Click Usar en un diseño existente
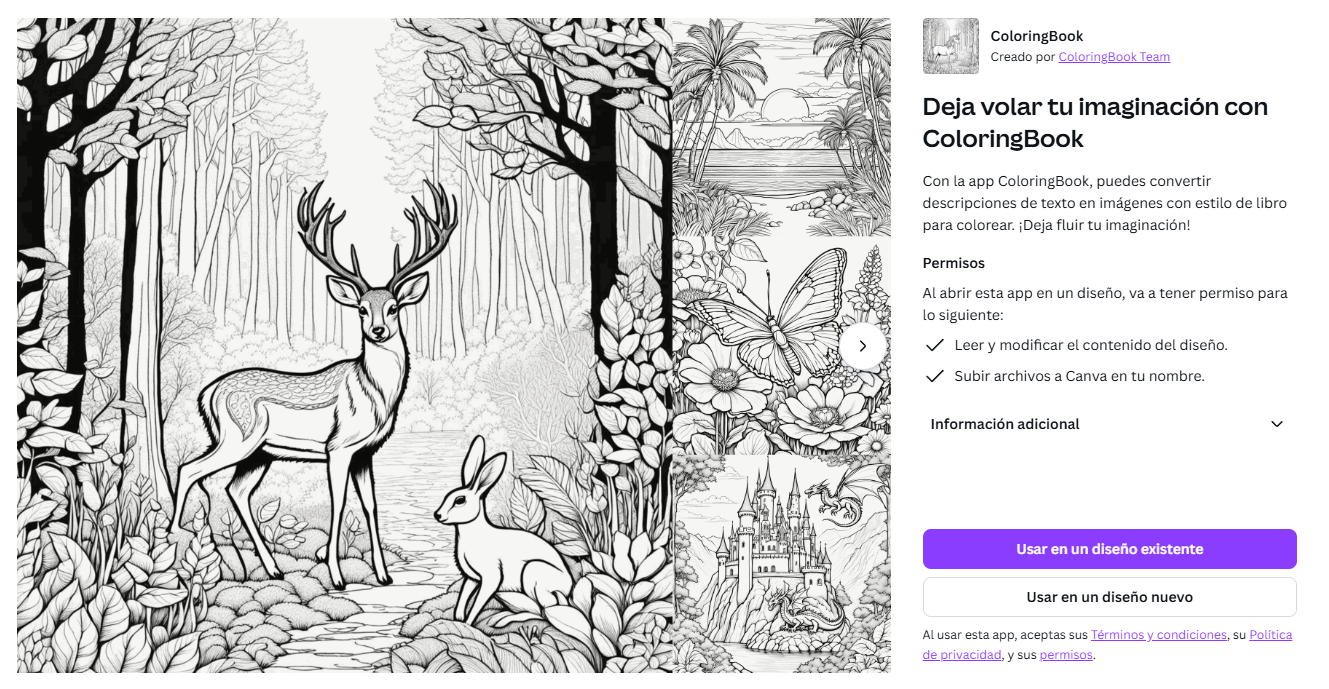 point(1109,548)
